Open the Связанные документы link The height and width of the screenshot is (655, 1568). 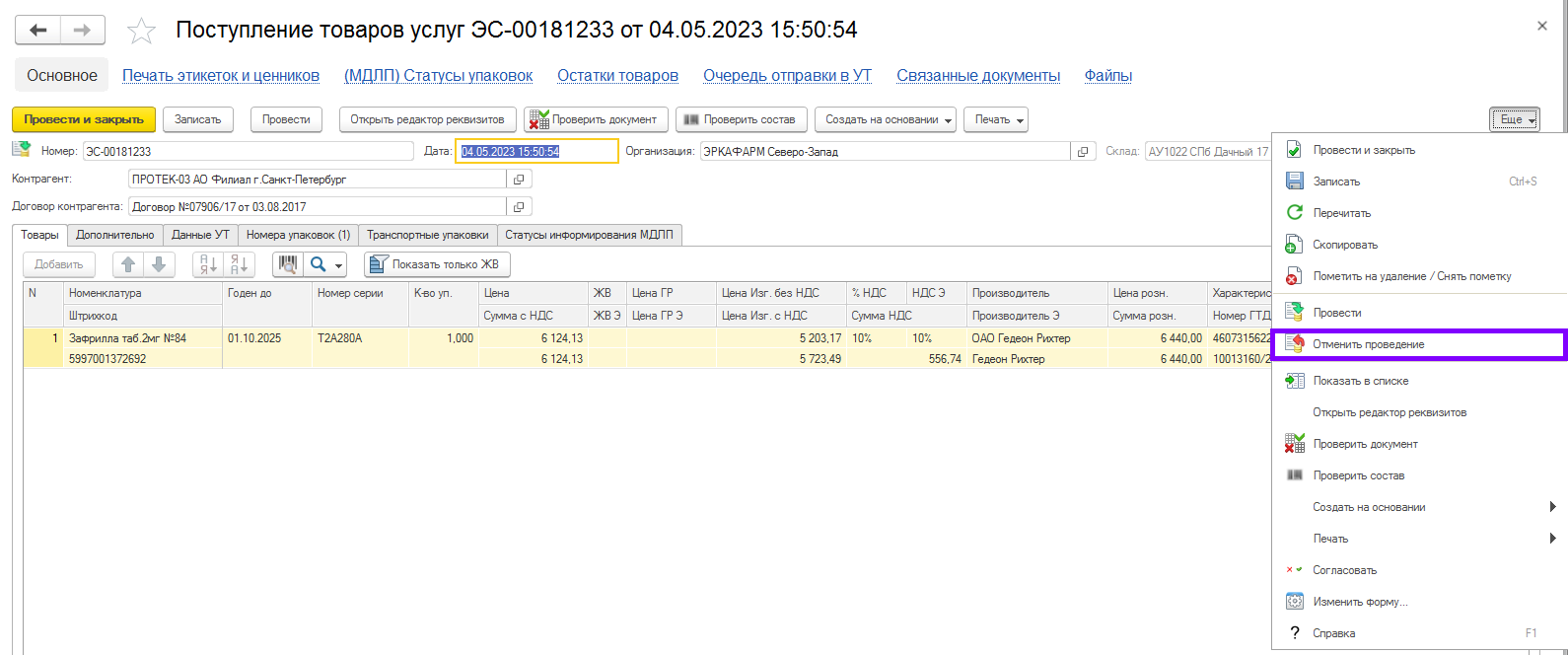coord(977,76)
